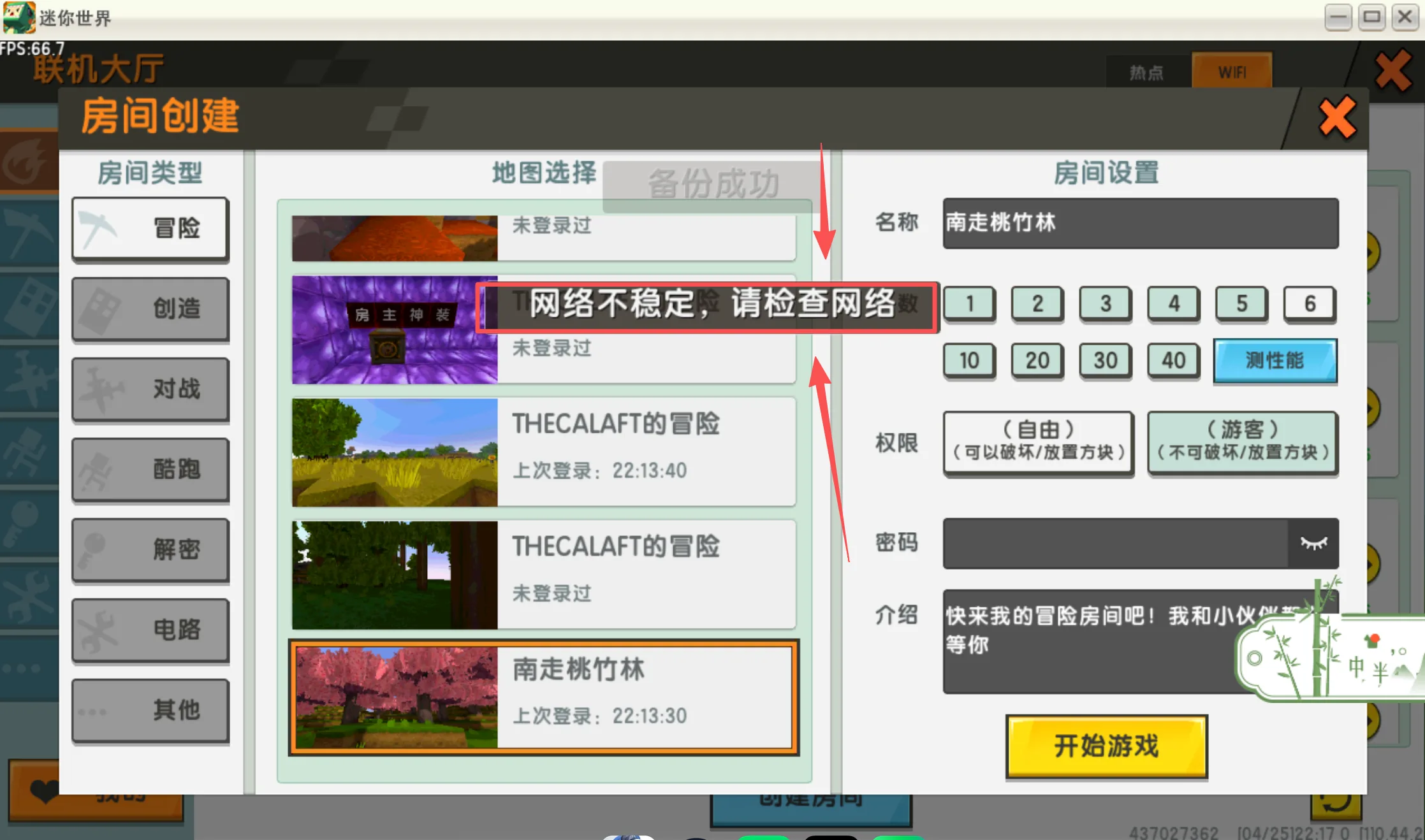This screenshot has height=840, width=1425.
Task: Select THECALAFT的冒险 map logged in 22:13:40
Action: click(544, 453)
